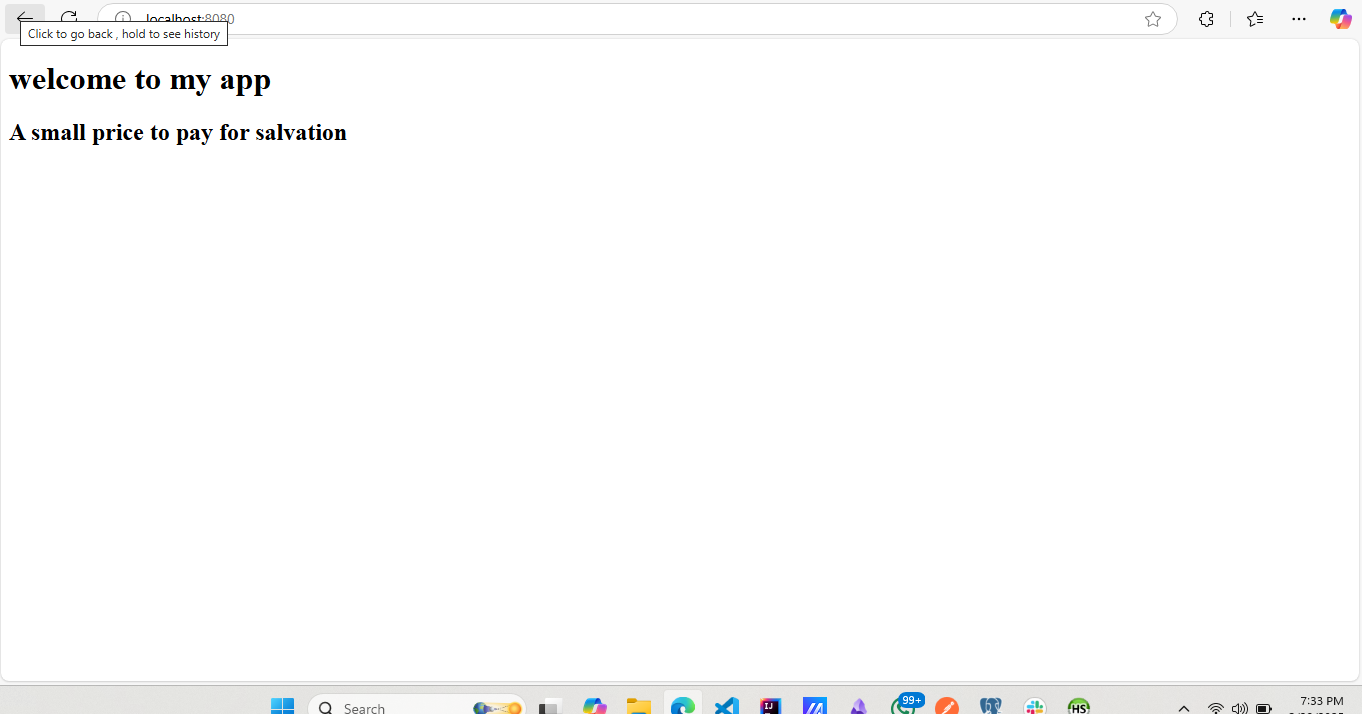1362x714 pixels.
Task: Open the clock showing 7:33 PM
Action: pyautogui.click(x=1321, y=706)
